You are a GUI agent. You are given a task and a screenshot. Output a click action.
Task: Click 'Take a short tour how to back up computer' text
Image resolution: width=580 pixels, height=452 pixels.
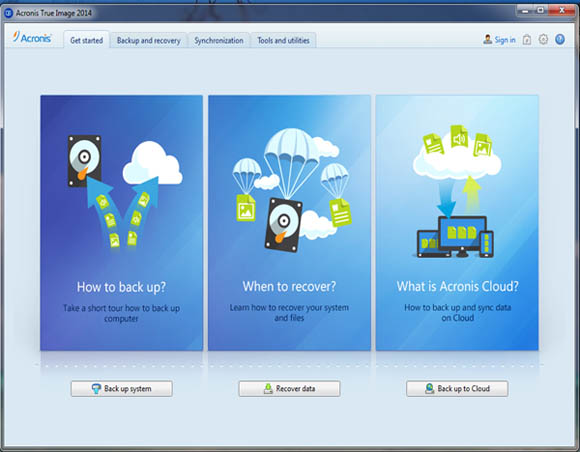121,313
